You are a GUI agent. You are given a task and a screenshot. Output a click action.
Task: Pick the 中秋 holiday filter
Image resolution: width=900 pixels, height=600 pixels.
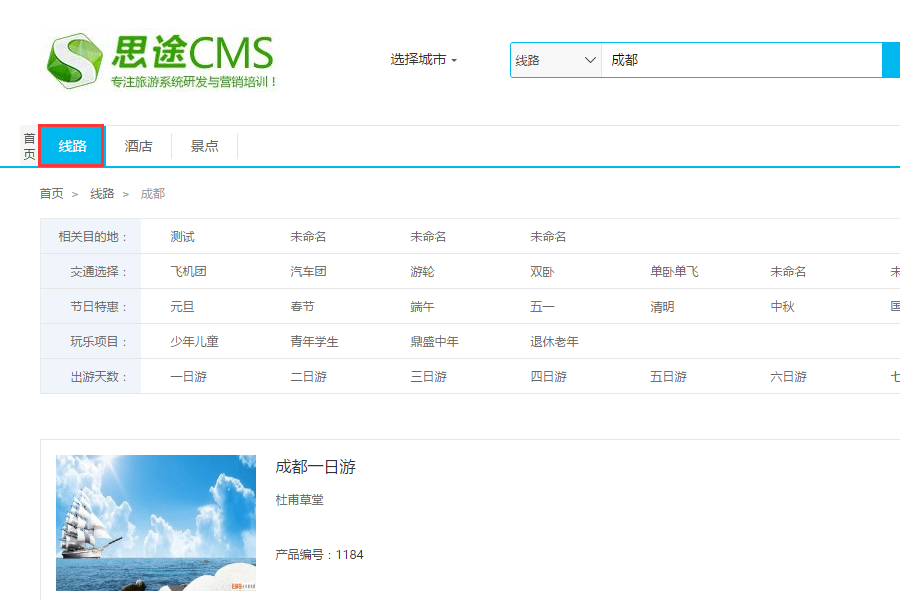[782, 307]
